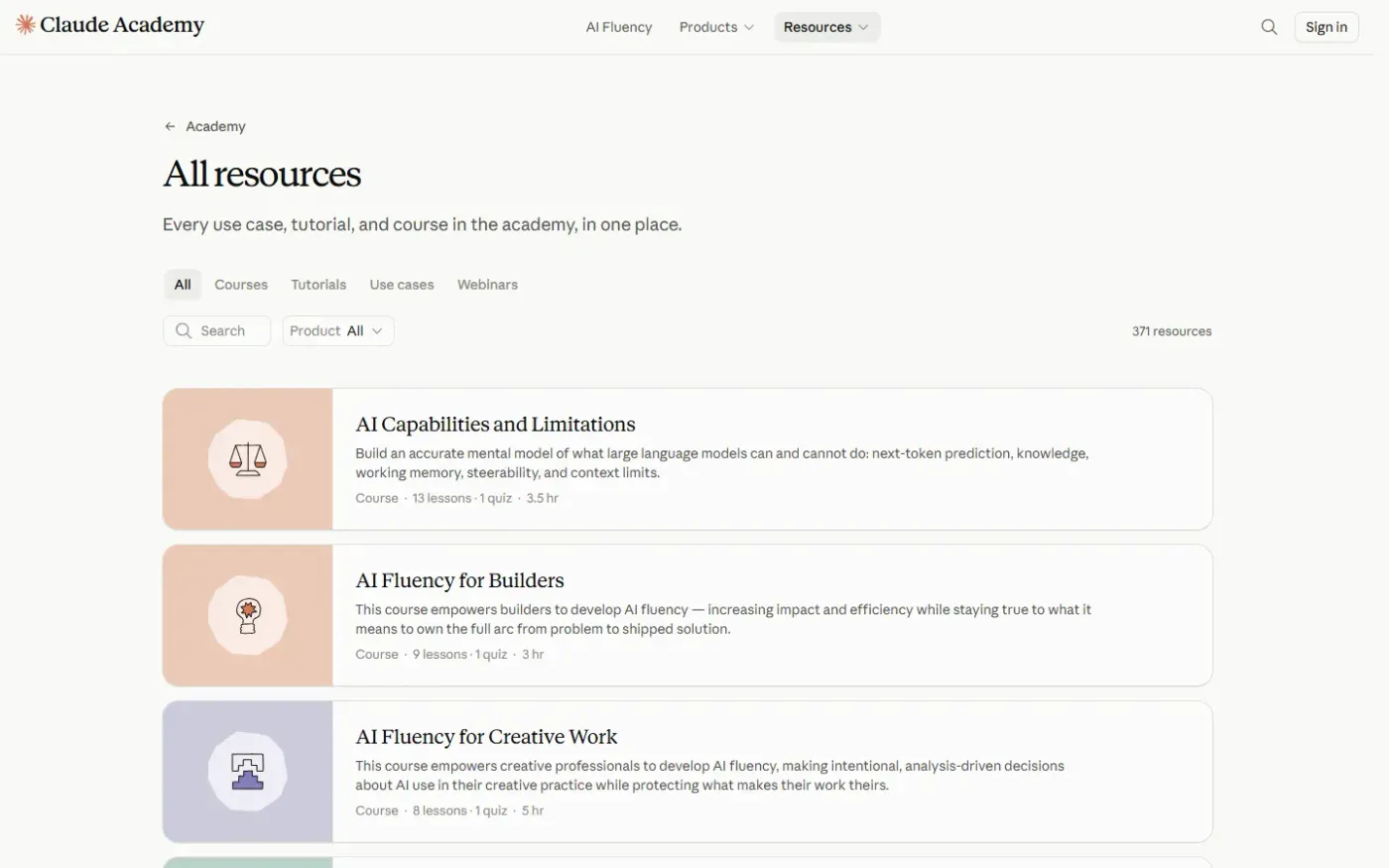Focus the Search input field
1389x868 pixels.
tap(216, 331)
